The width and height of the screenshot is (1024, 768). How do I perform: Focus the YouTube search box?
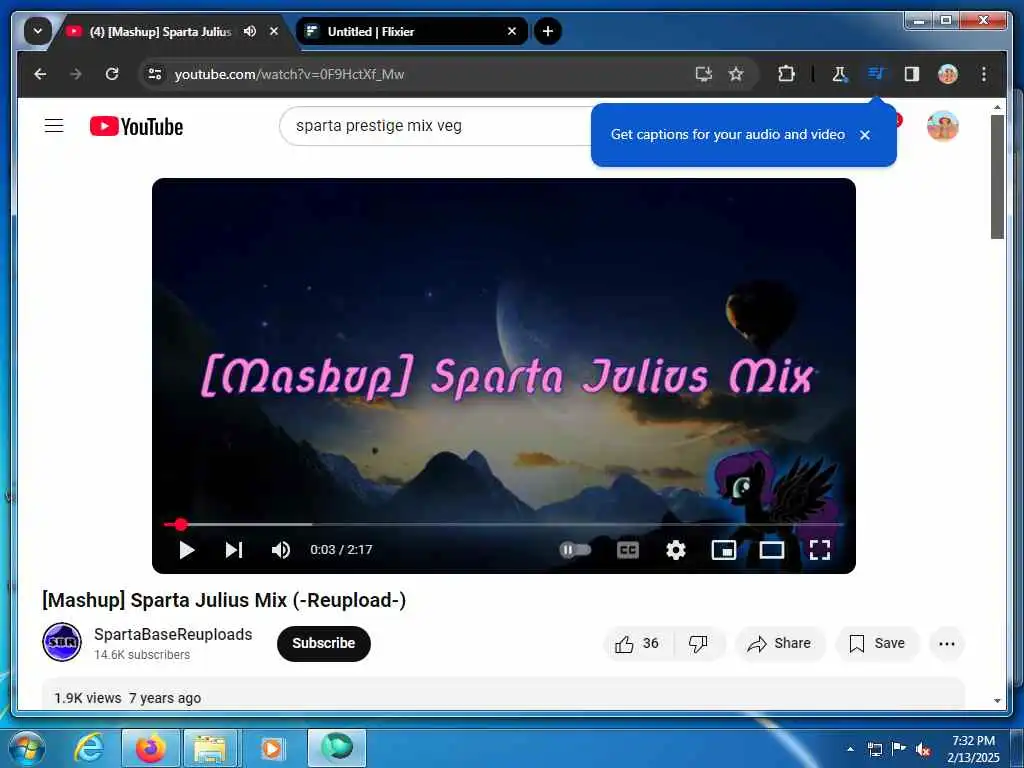point(438,126)
